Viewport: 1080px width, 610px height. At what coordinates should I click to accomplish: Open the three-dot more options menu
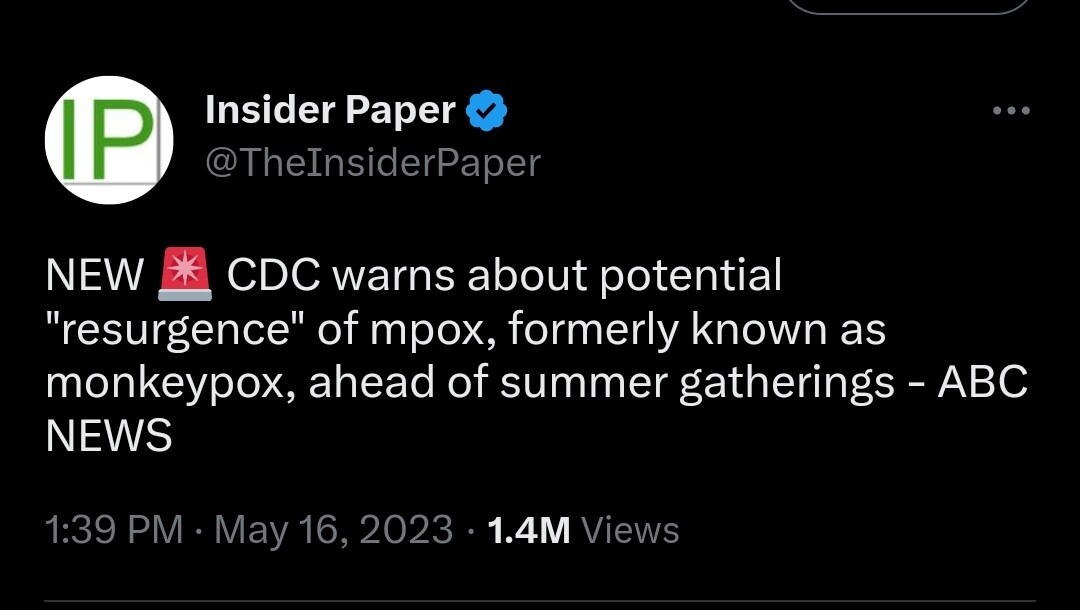coord(1011,111)
